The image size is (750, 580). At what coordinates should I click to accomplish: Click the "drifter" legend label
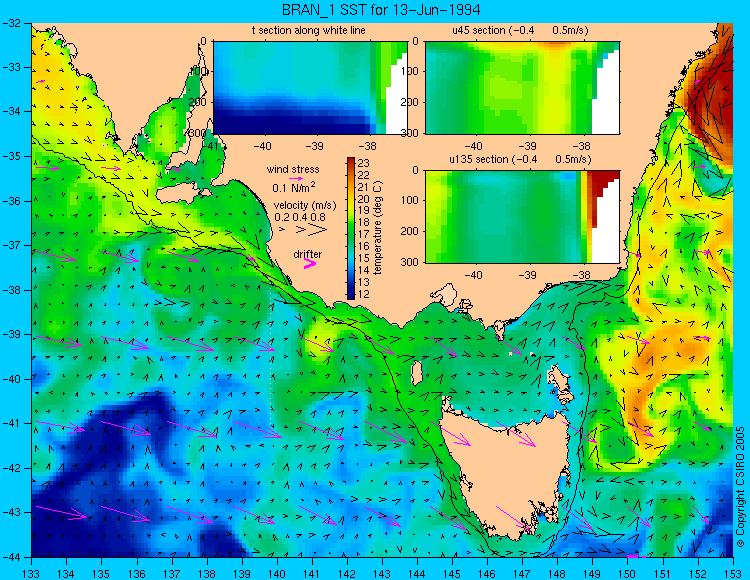coord(308,254)
